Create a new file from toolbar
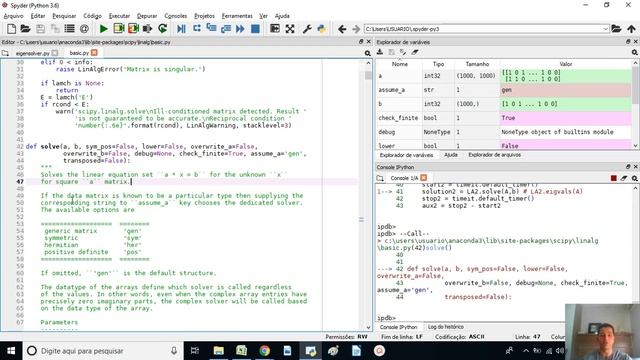The width and height of the screenshot is (640, 360). point(11,29)
